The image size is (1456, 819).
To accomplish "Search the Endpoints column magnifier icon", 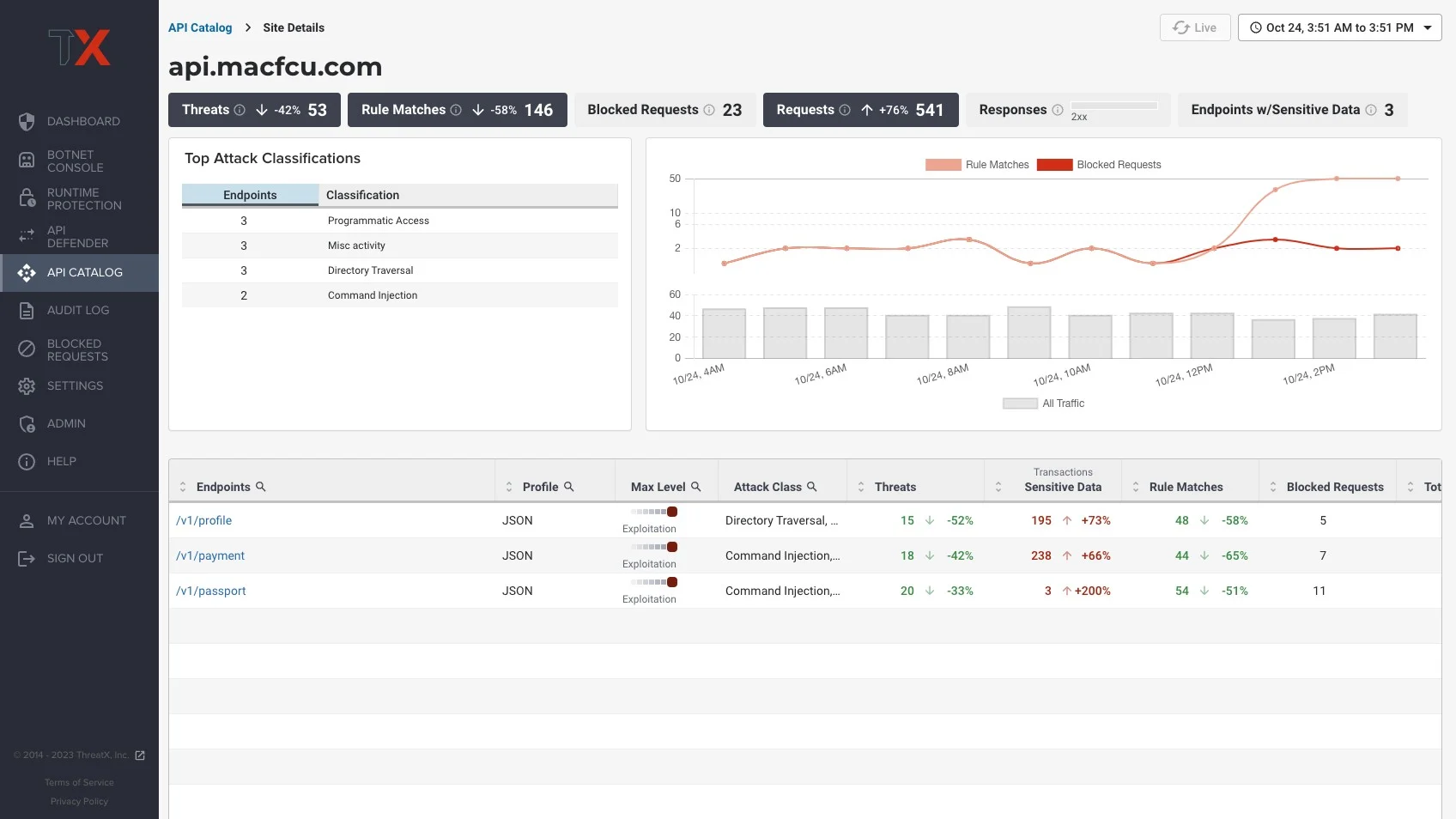I will 261,487.
